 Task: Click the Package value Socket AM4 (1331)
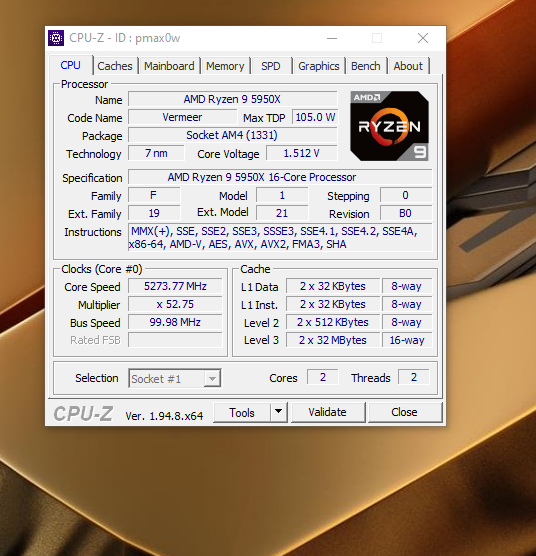233,135
